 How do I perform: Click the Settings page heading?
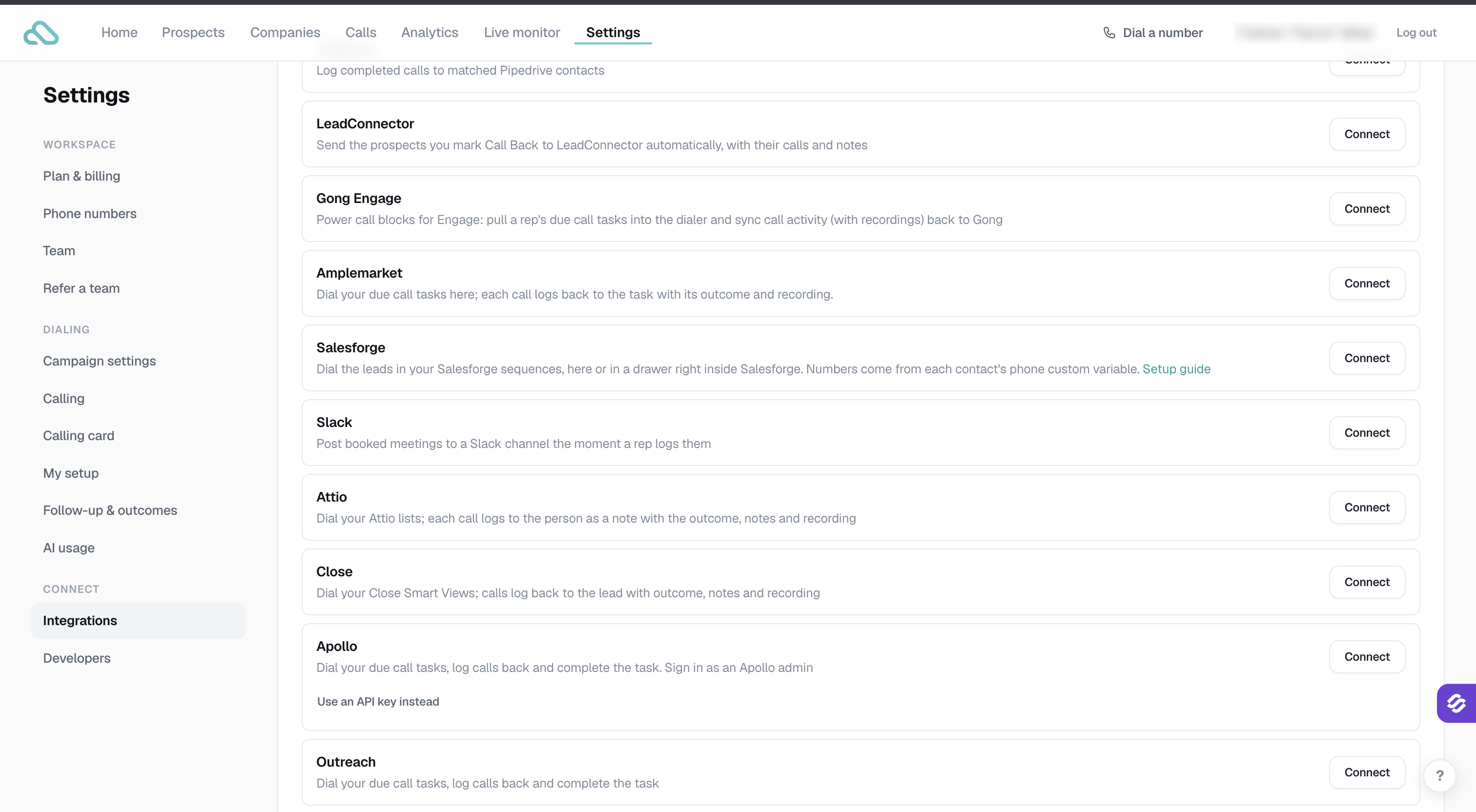click(86, 95)
